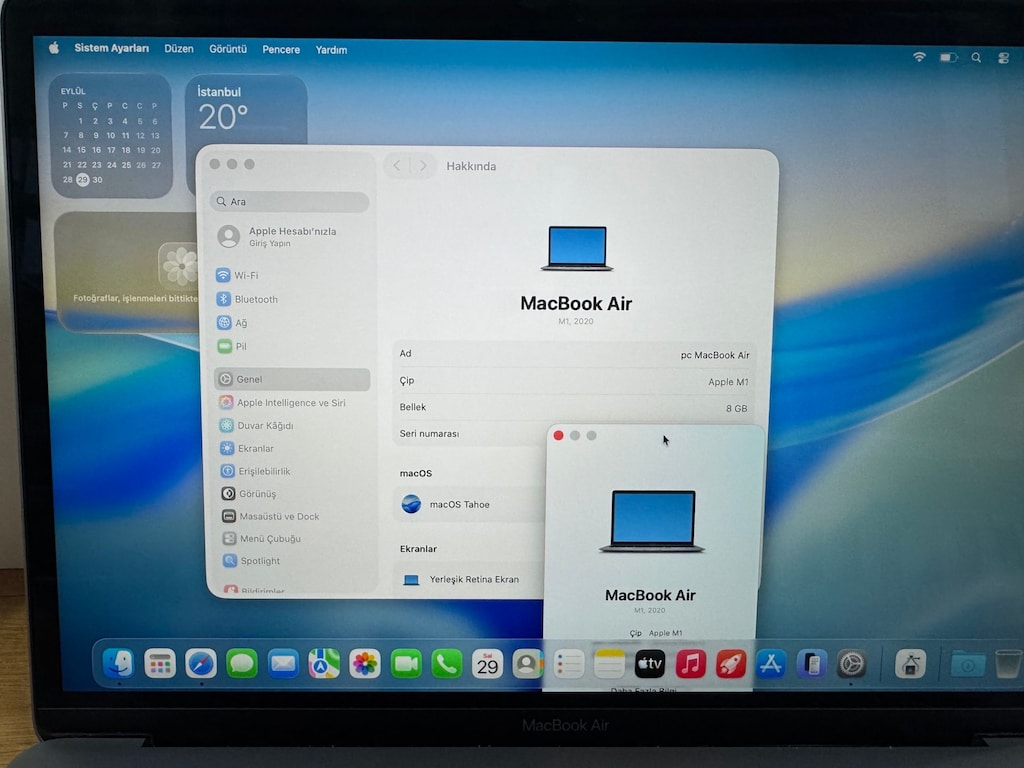This screenshot has height=768, width=1024.
Task: Open Ekranlar display settings
Action: [x=247, y=448]
